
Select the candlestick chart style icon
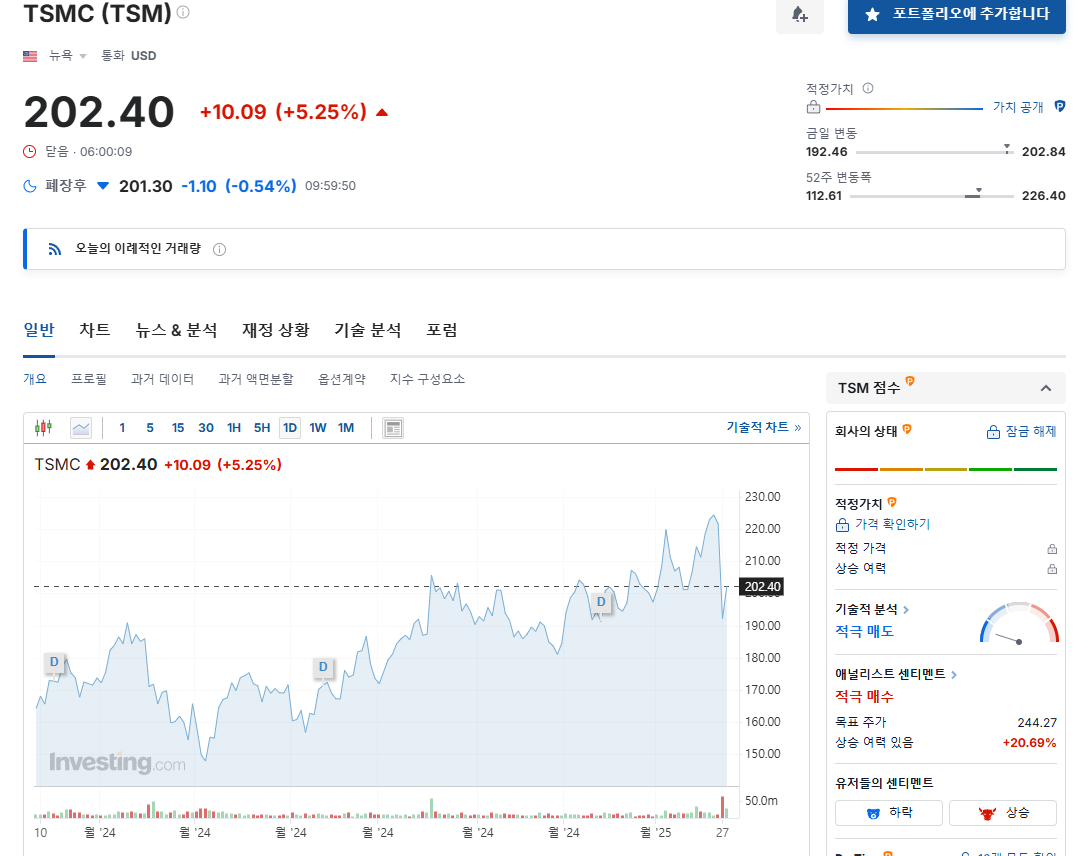pyautogui.click(x=41, y=427)
